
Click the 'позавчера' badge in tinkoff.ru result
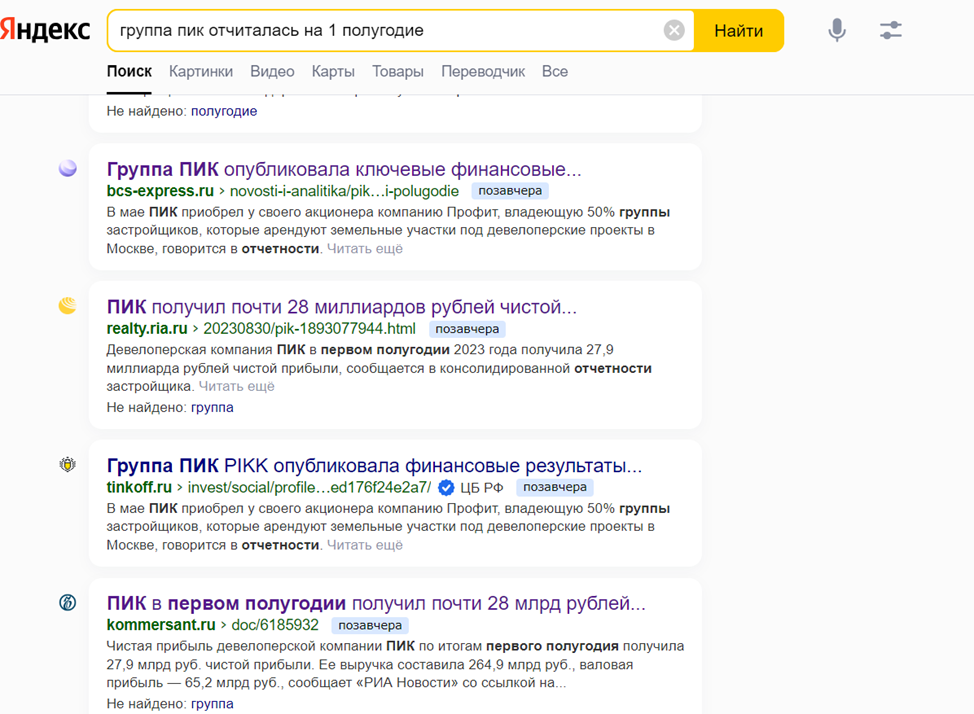(555, 487)
